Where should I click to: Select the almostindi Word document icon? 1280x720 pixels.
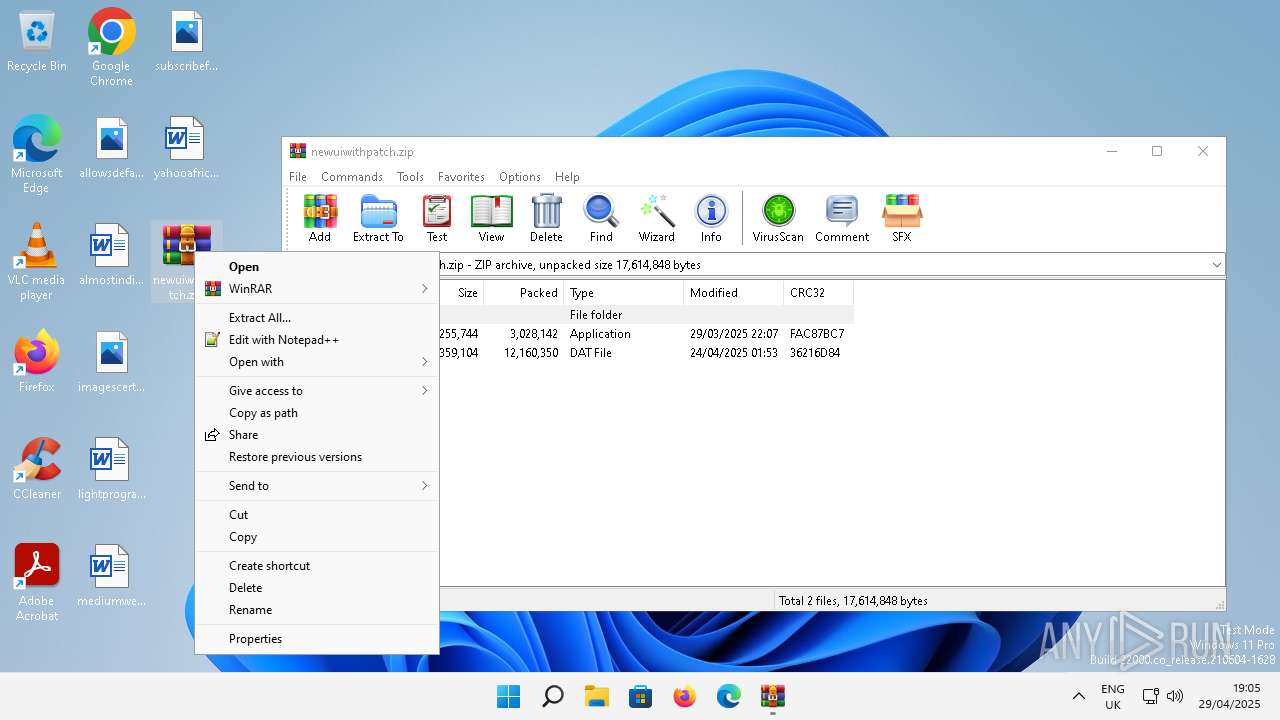112,255
